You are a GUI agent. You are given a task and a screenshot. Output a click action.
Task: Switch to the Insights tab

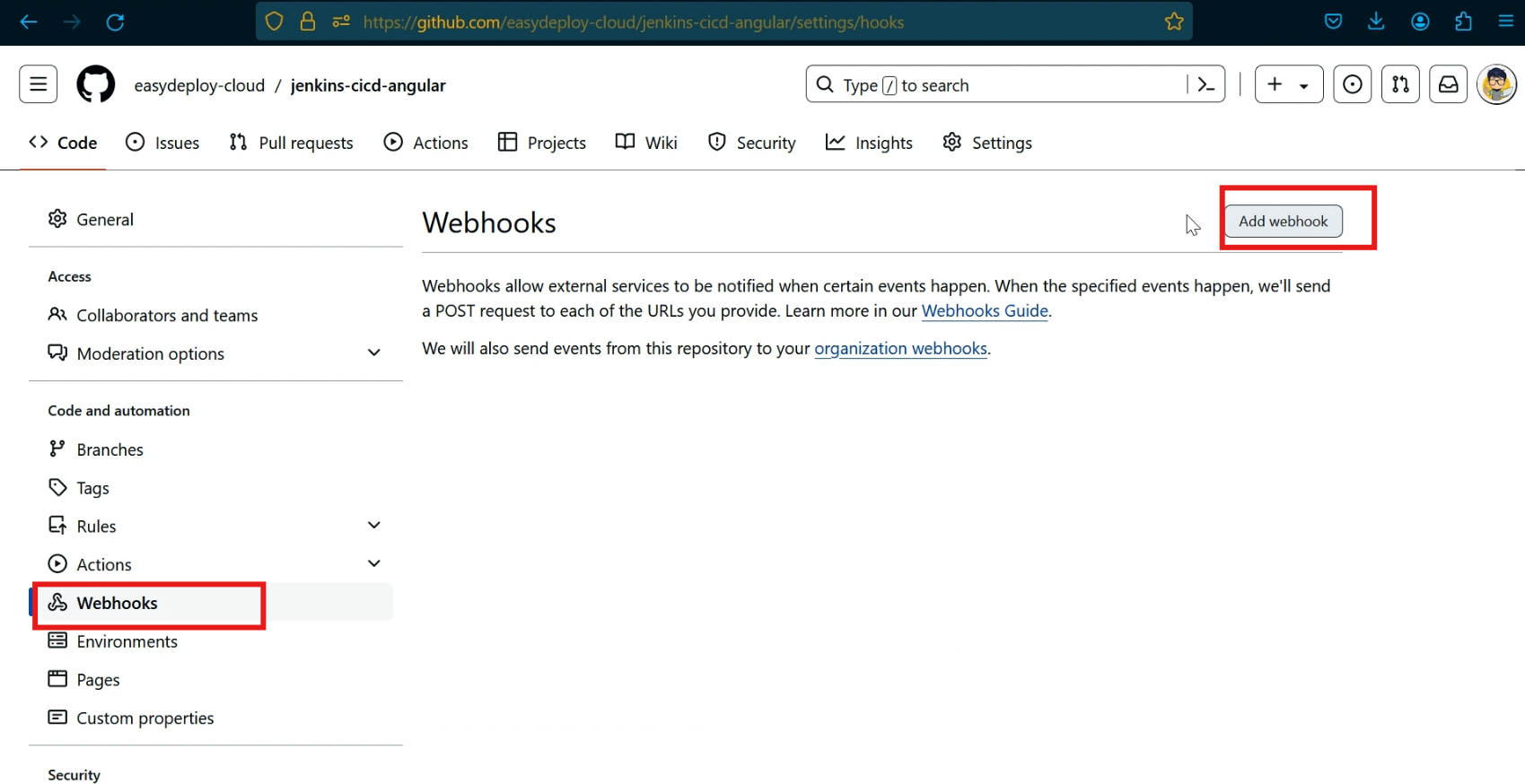869,143
